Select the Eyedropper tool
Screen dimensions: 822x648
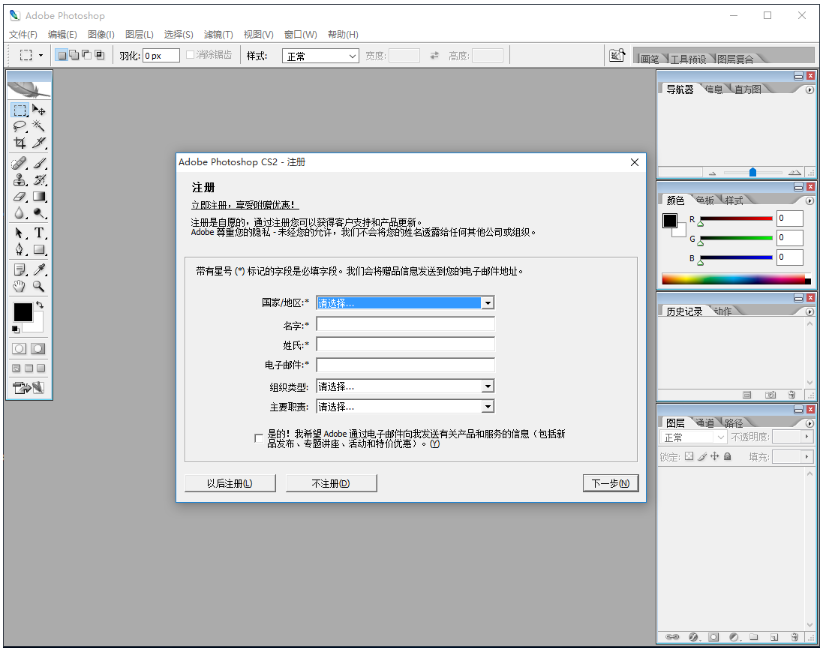click(39, 269)
